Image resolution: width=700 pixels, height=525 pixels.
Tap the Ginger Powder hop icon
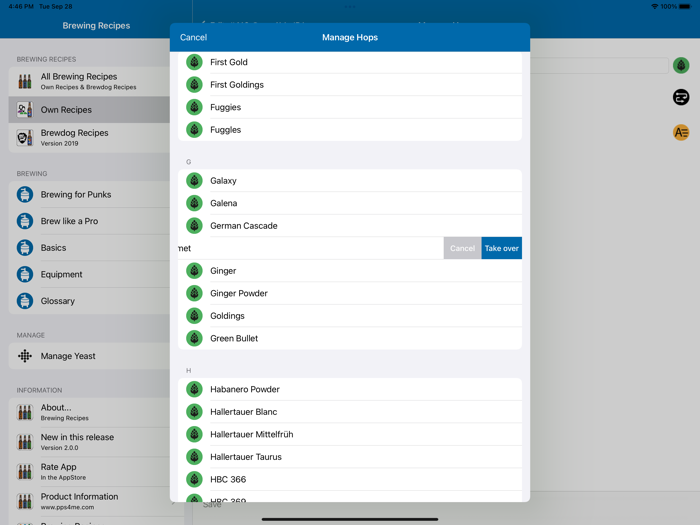click(x=194, y=293)
